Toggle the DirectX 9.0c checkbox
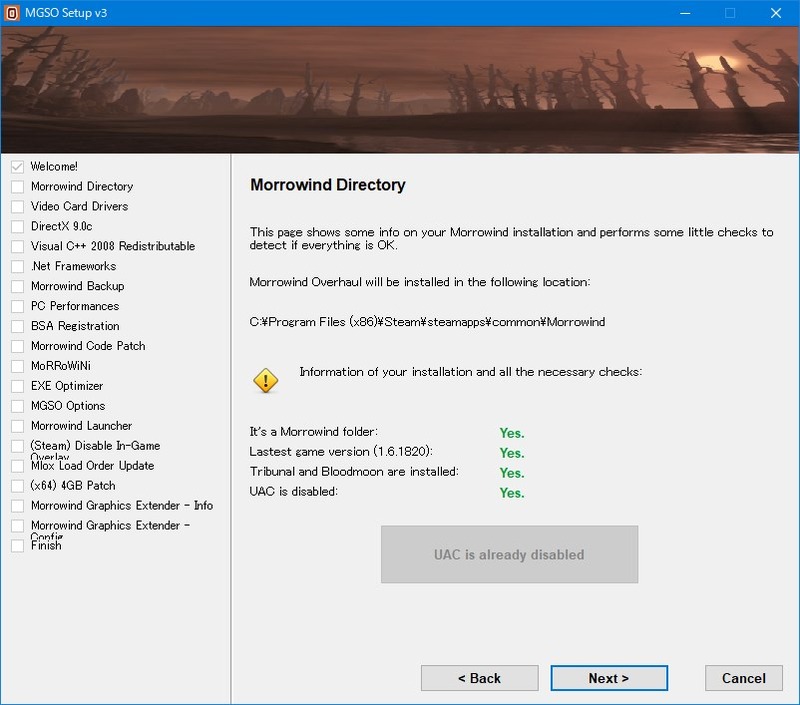800x705 pixels. [x=17, y=226]
